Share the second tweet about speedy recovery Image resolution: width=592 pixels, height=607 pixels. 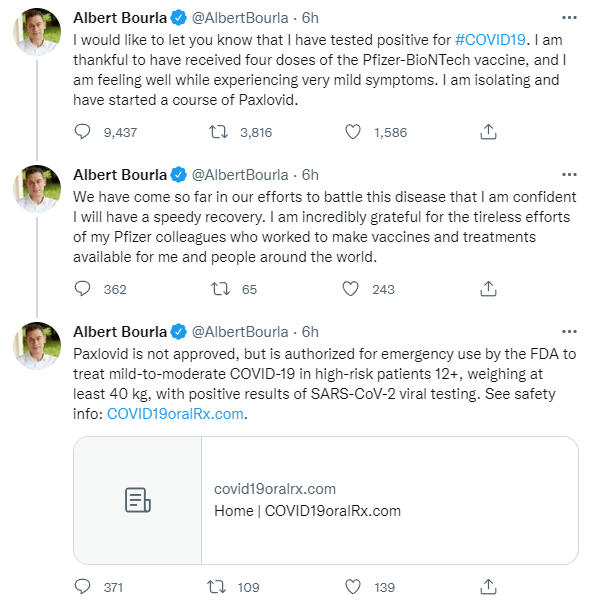click(x=488, y=289)
